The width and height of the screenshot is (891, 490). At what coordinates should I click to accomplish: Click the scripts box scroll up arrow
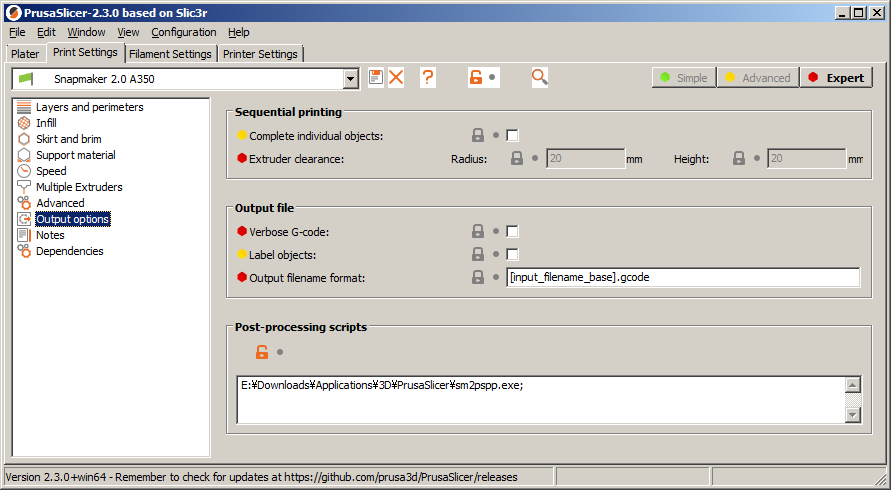[852, 385]
